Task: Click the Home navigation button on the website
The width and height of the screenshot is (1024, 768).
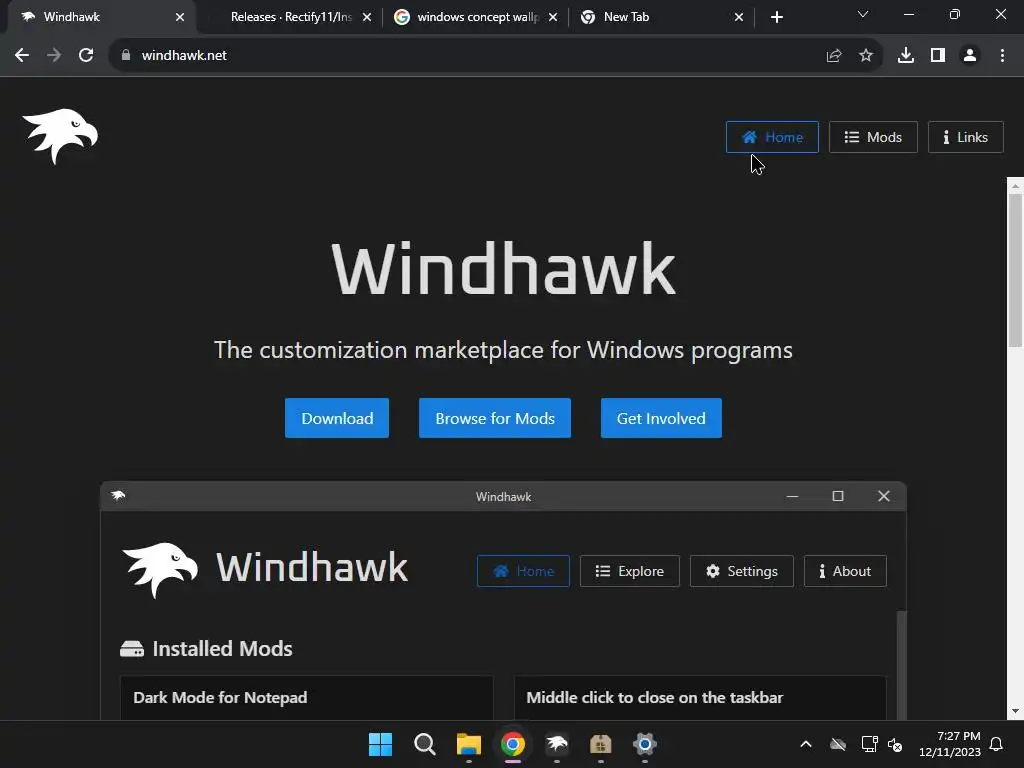Action: [x=772, y=137]
